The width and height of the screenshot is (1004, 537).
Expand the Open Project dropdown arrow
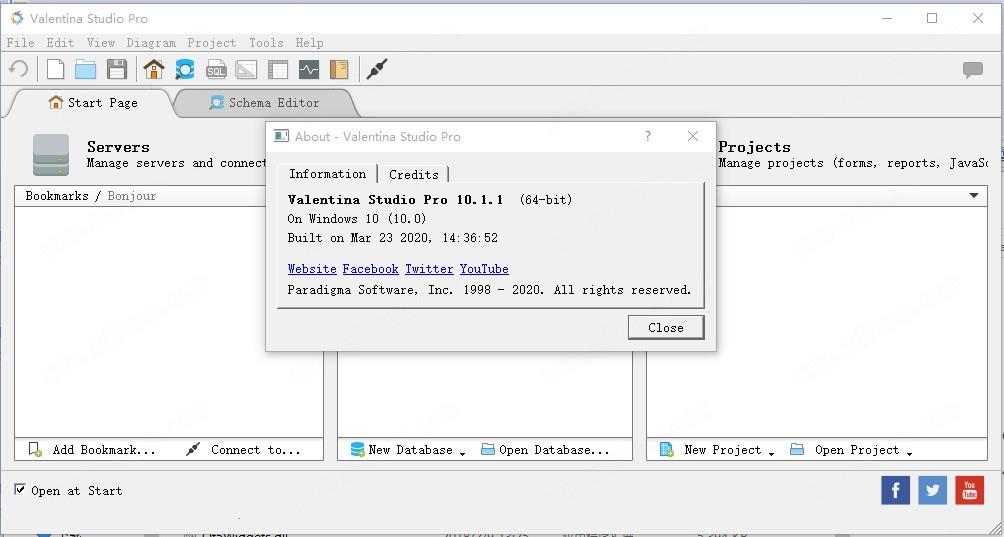point(909,453)
